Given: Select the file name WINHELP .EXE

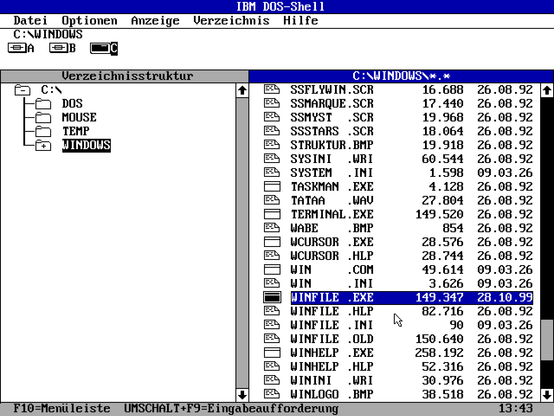Looking at the screenshot, I should (332, 353).
